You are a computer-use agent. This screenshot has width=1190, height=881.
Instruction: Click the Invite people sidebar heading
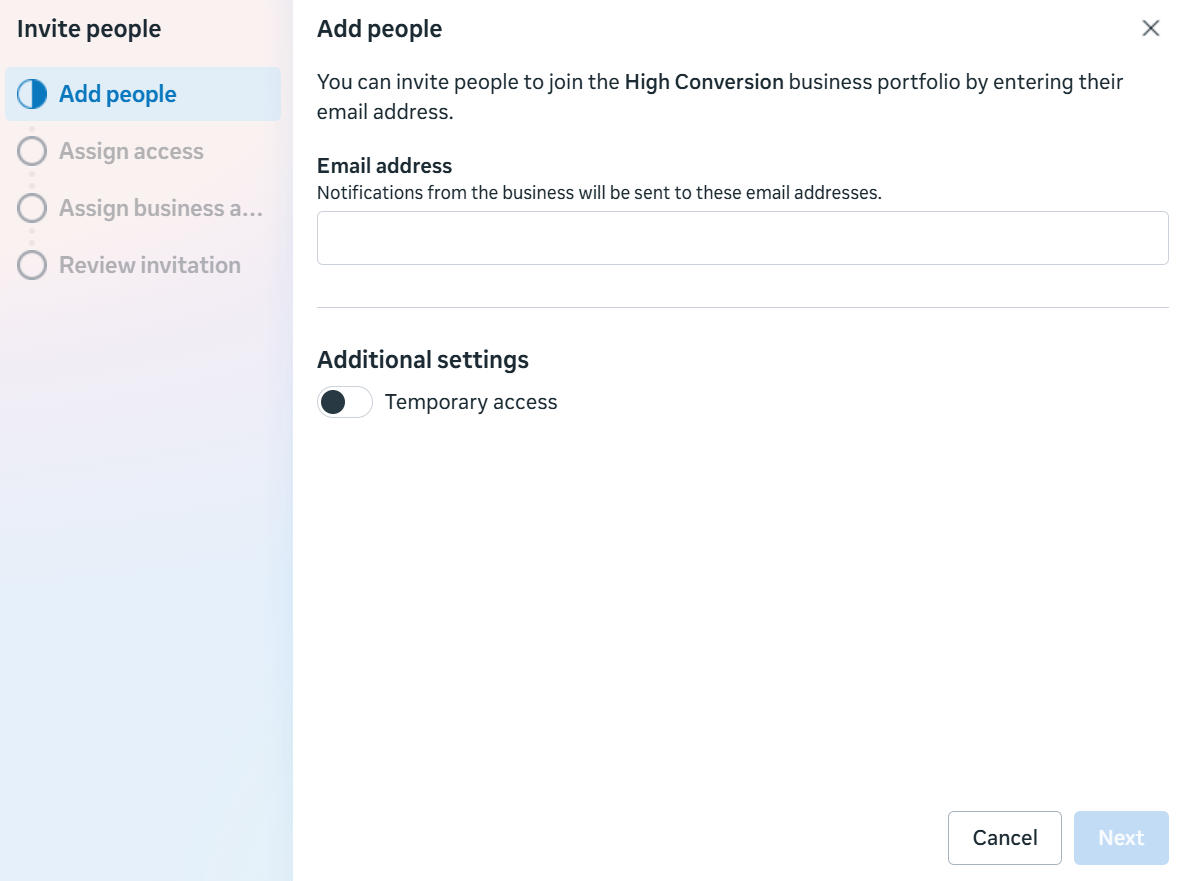pos(89,29)
